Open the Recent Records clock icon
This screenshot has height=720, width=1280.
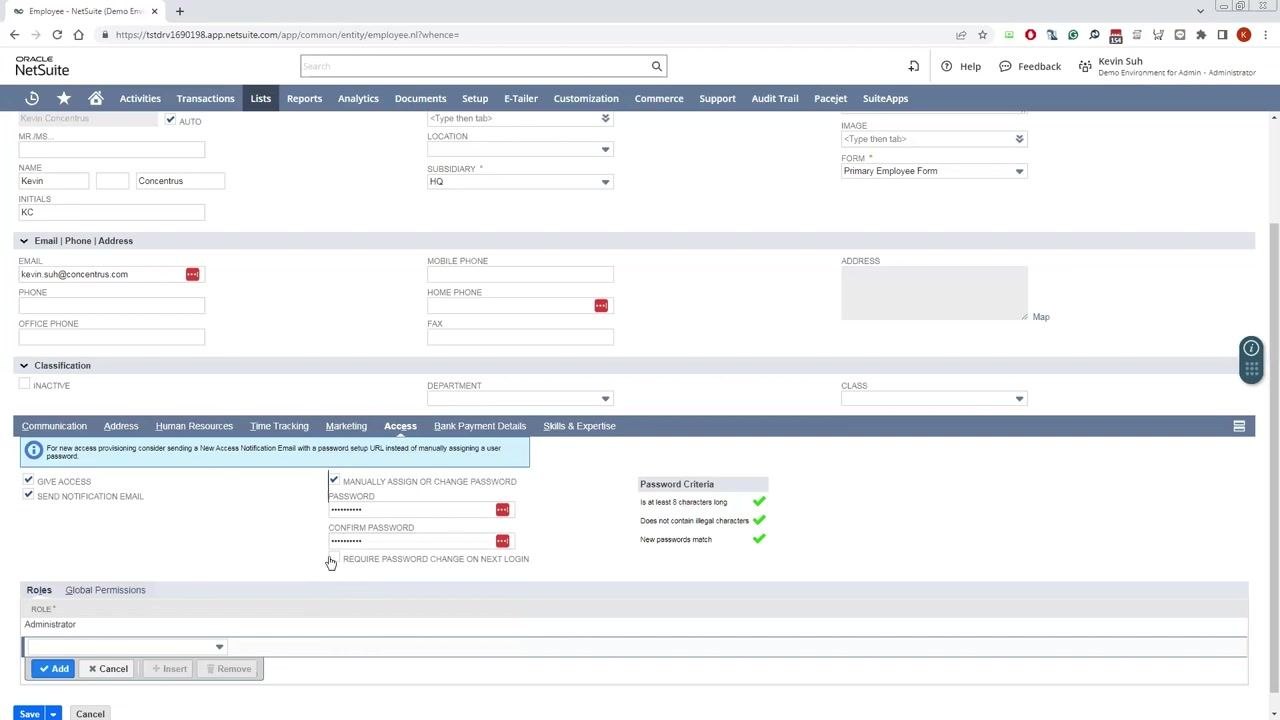pyautogui.click(x=32, y=98)
